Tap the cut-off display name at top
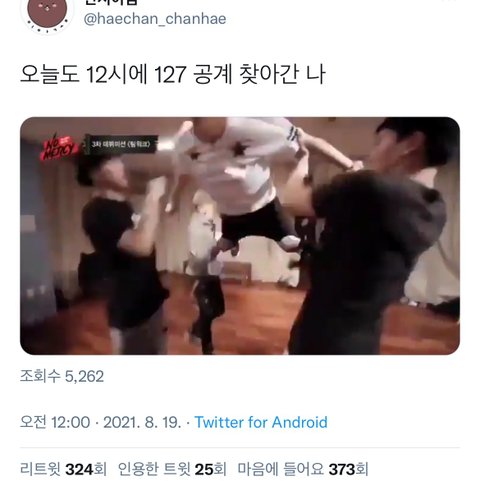The width and height of the screenshot is (480, 481). (x=111, y=3)
